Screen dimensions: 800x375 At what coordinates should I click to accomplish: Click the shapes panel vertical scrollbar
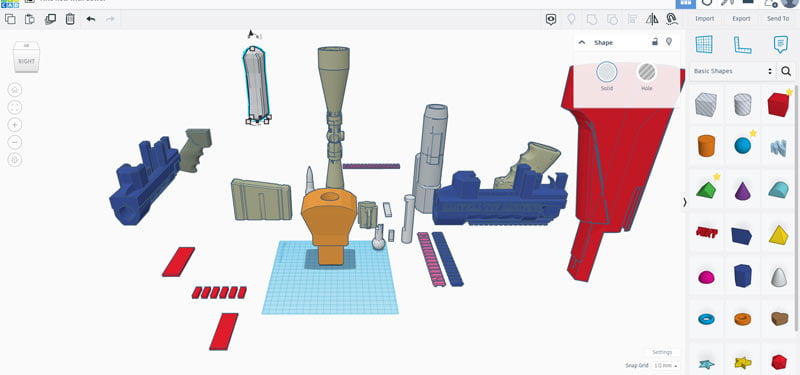coord(797,207)
